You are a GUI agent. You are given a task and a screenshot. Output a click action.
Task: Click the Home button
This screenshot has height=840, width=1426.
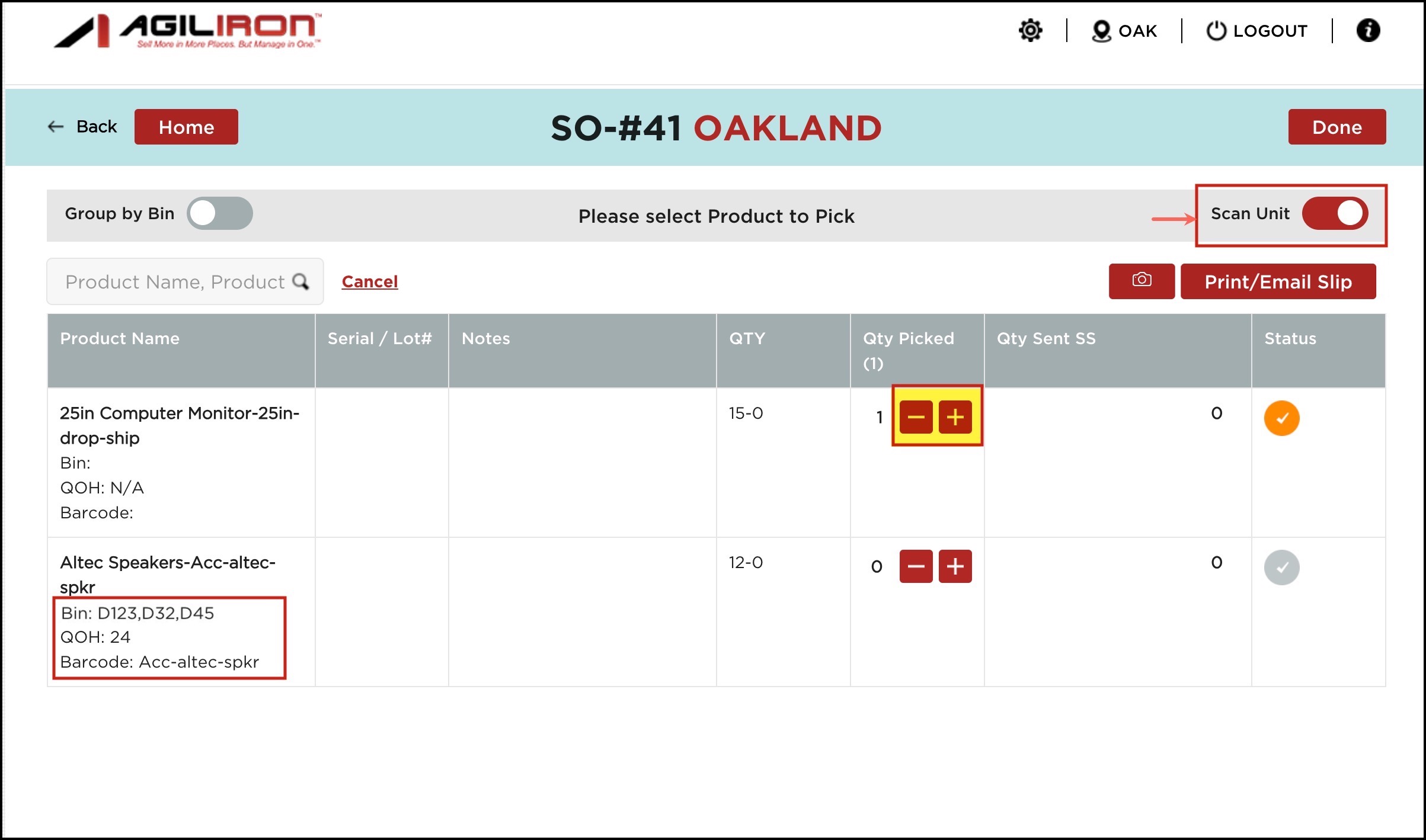[x=186, y=127]
